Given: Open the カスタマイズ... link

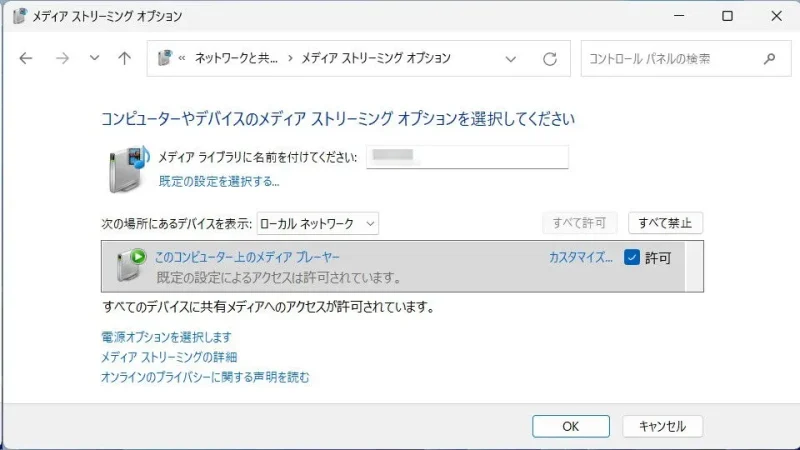Looking at the screenshot, I should tap(581, 258).
